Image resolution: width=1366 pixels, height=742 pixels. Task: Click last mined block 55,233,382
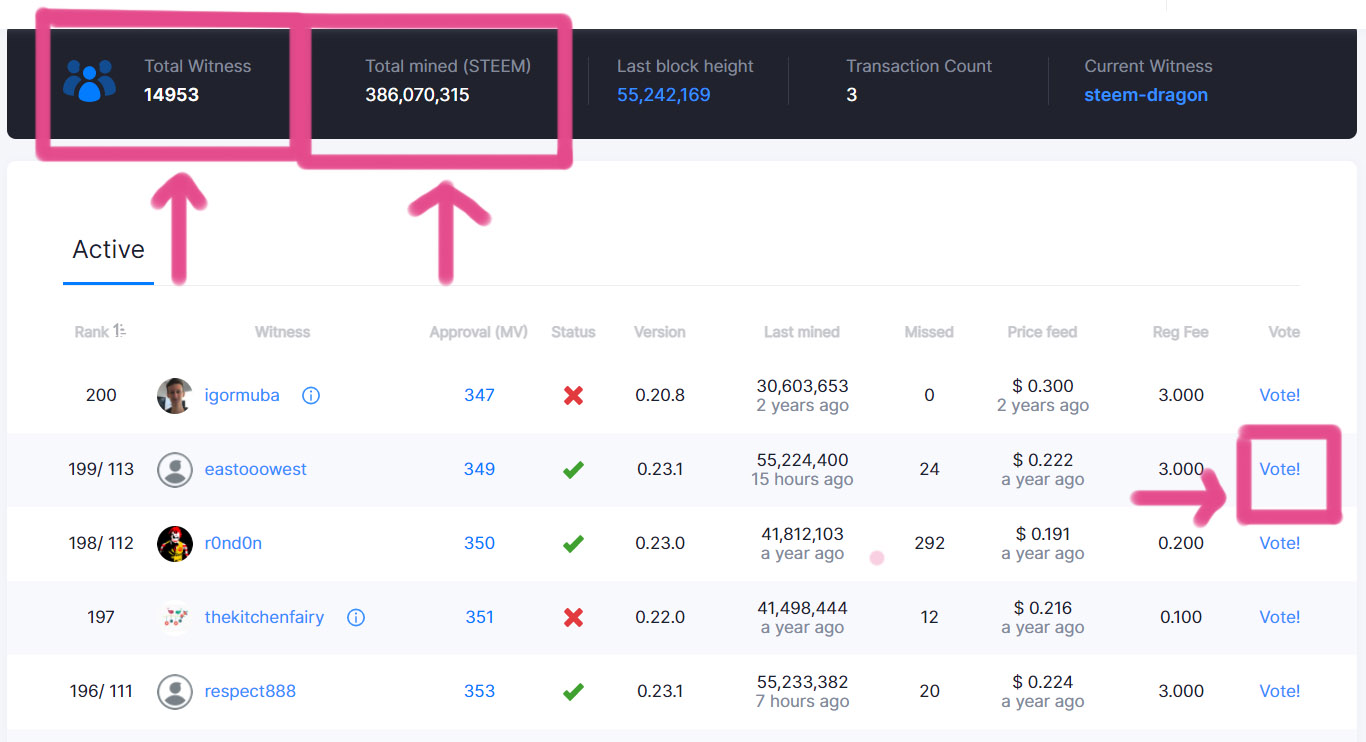(802, 682)
